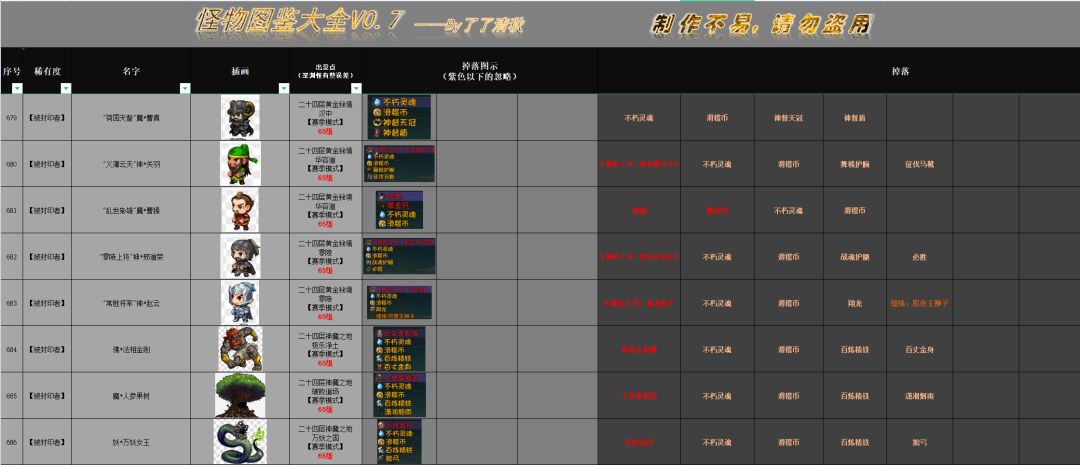The height and width of the screenshot is (465, 1080).
Task: Select the cell with number 679
Action: click(x=12, y=118)
